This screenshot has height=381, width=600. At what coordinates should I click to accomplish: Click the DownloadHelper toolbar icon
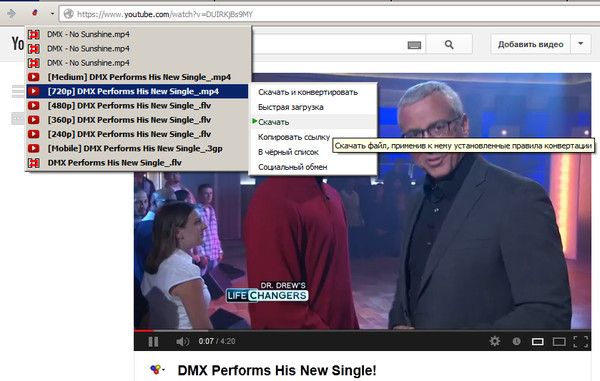pyautogui.click(x=35, y=13)
